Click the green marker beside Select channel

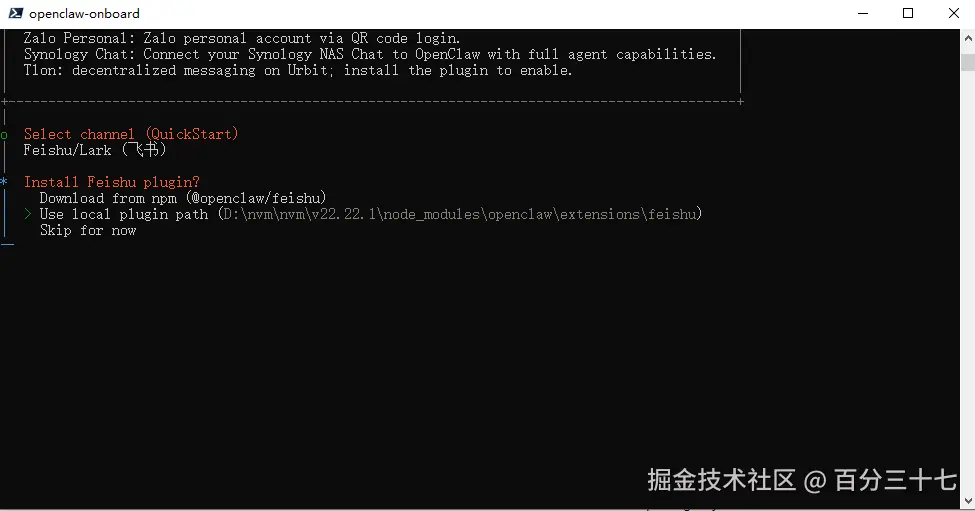pyautogui.click(x=5, y=134)
